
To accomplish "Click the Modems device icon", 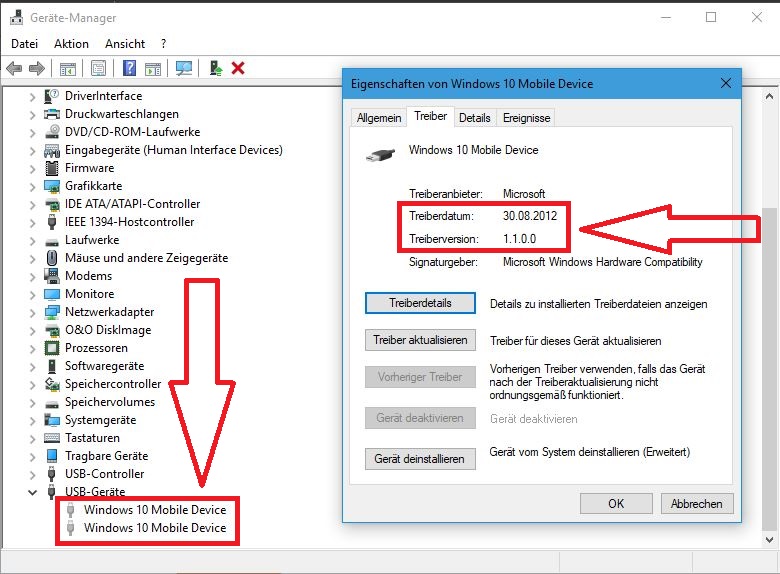I will [52, 276].
